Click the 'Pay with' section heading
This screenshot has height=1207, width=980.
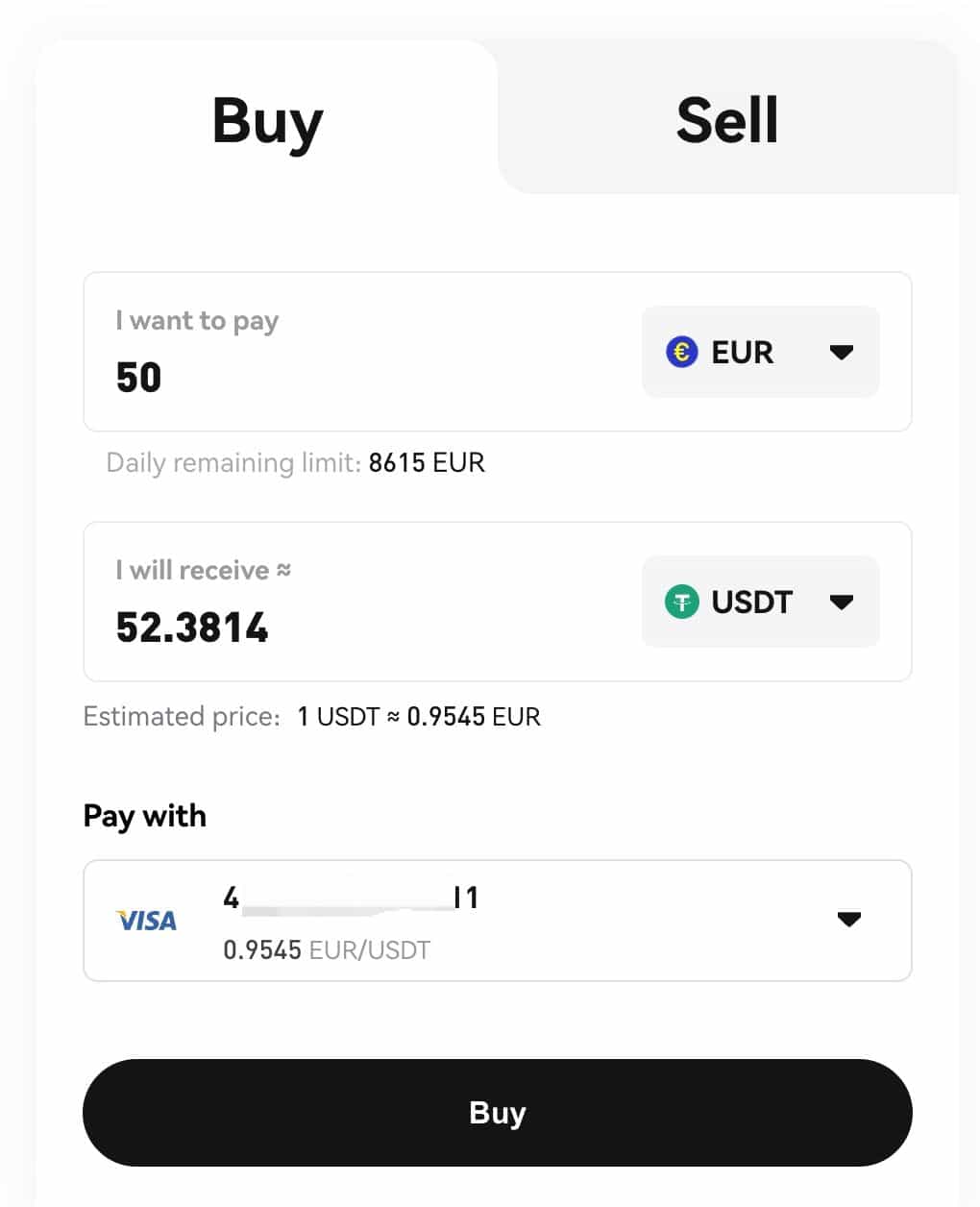click(145, 816)
